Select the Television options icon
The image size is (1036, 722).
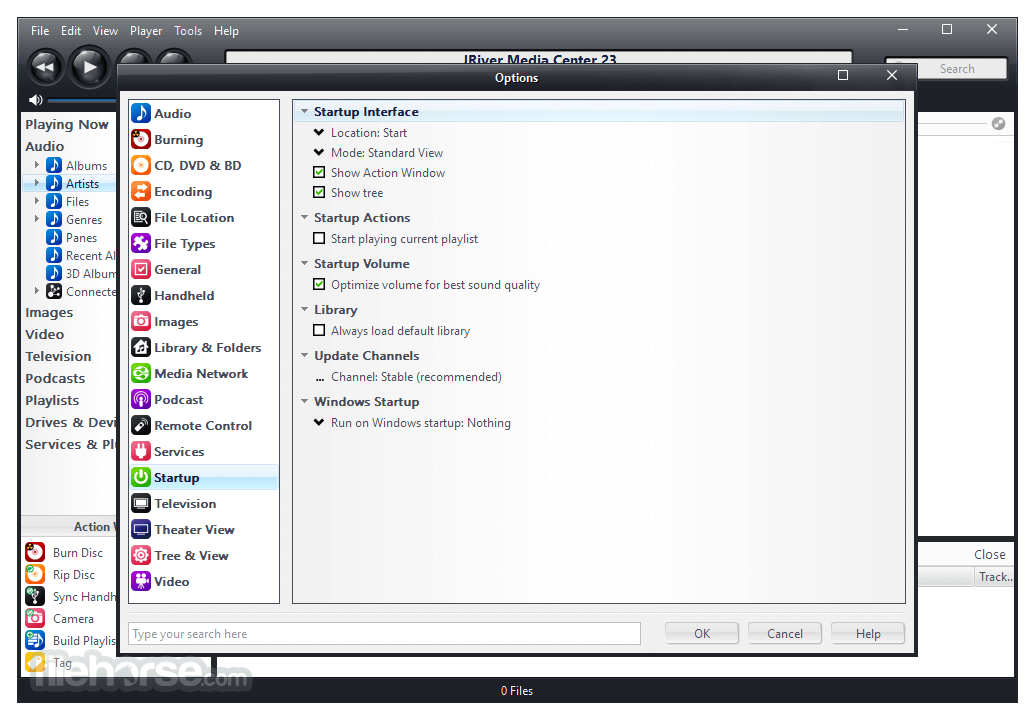[141, 503]
